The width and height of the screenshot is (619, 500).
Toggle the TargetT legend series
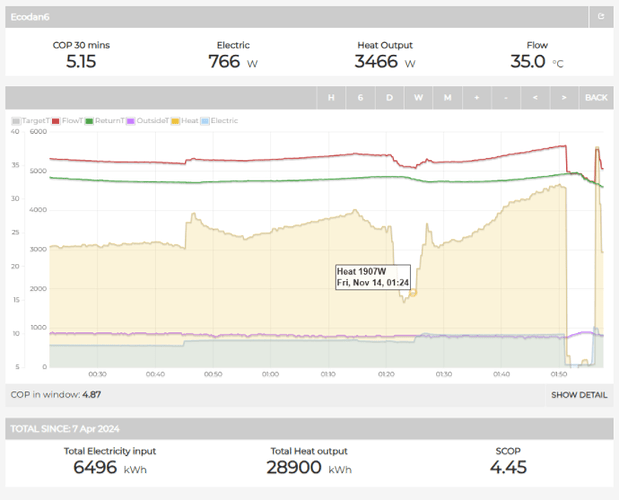click(x=33, y=121)
